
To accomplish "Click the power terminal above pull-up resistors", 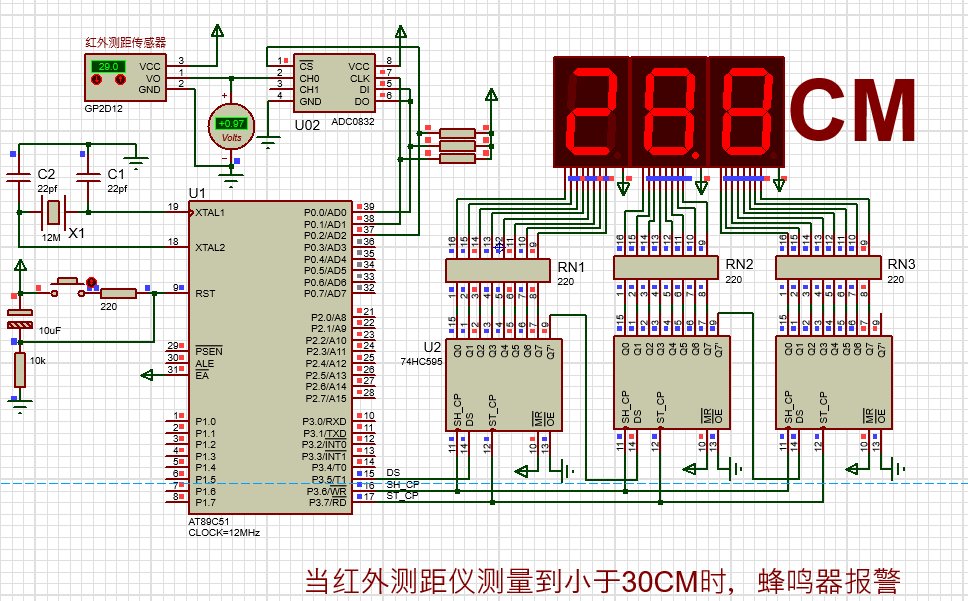I will point(491,94).
